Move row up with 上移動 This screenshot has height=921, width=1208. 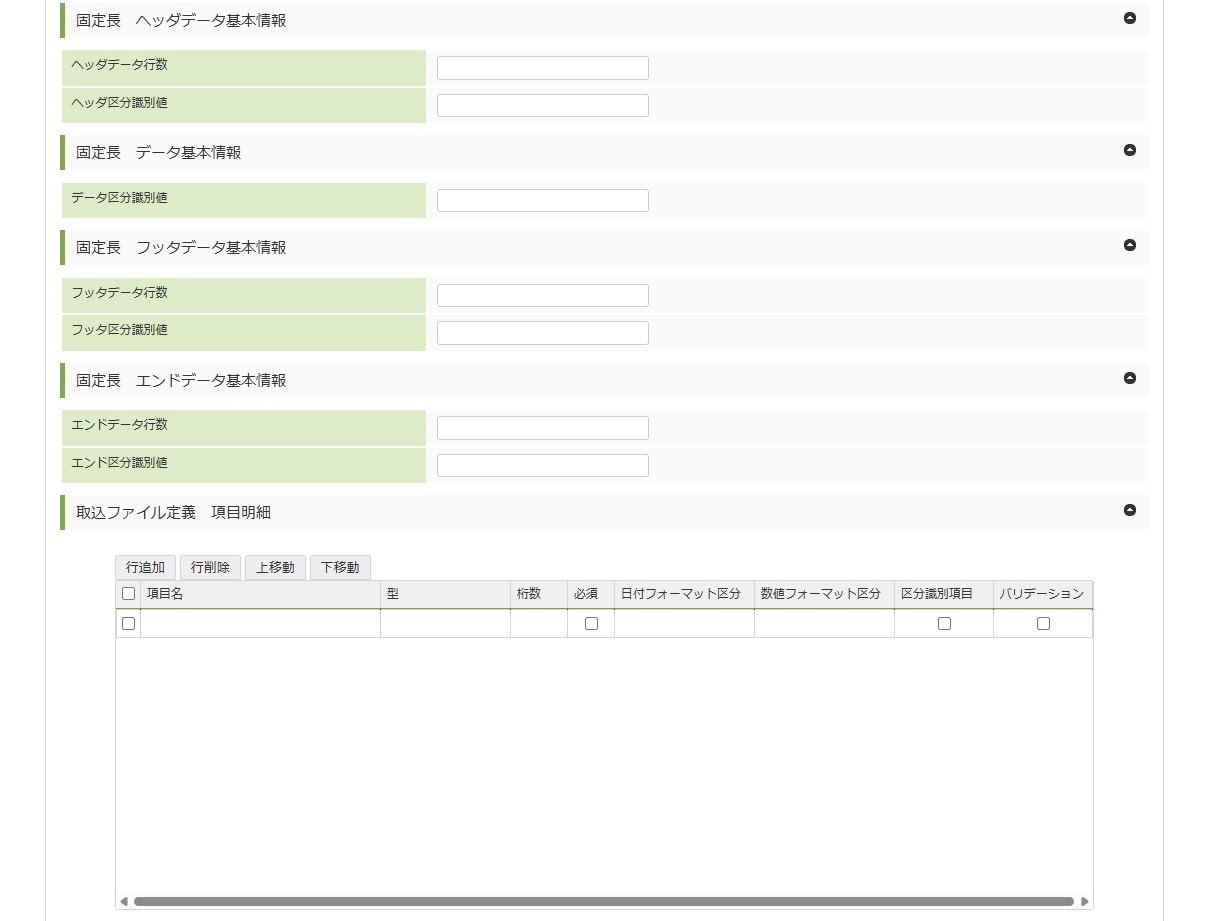(275, 568)
